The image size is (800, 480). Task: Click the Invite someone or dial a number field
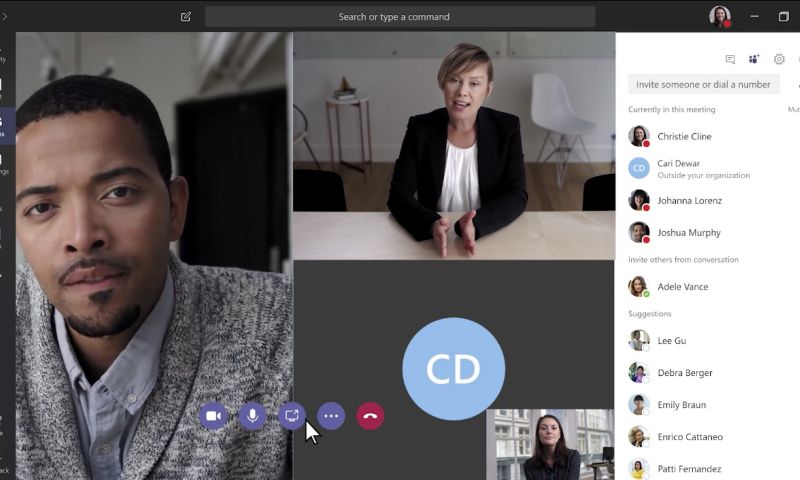(704, 85)
